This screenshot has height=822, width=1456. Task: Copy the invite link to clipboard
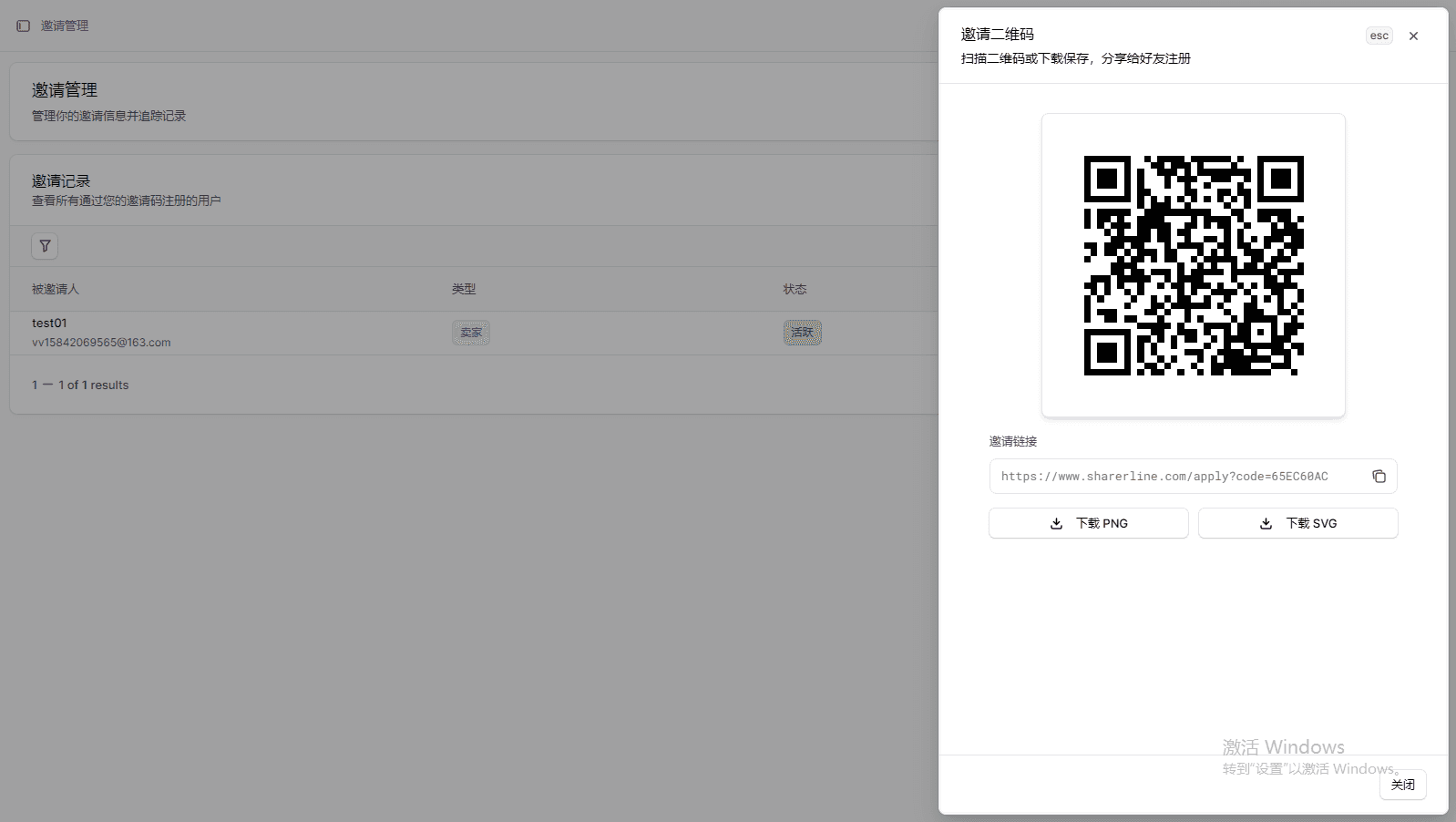pos(1379,477)
